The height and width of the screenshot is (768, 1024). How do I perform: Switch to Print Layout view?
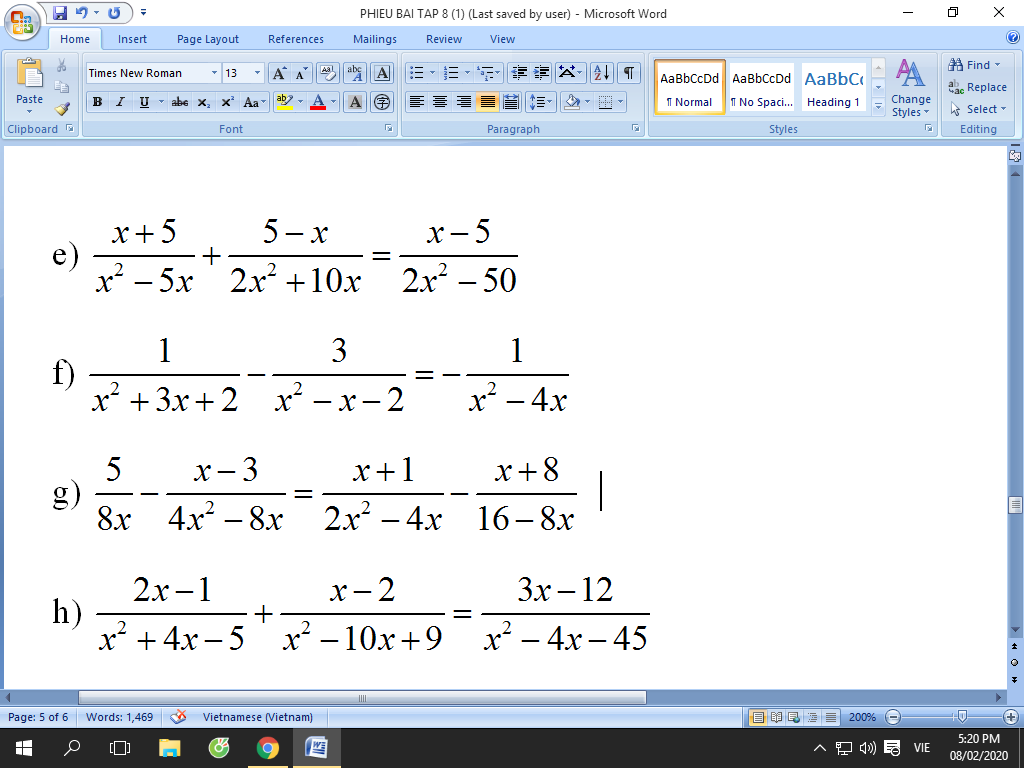click(x=758, y=717)
